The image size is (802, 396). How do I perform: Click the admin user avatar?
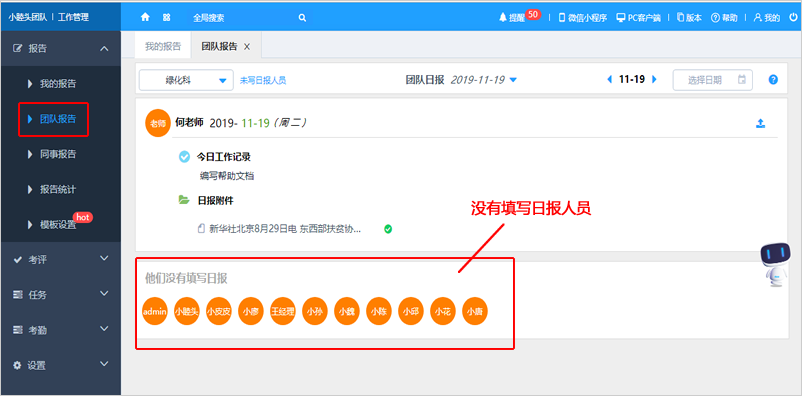tap(155, 311)
